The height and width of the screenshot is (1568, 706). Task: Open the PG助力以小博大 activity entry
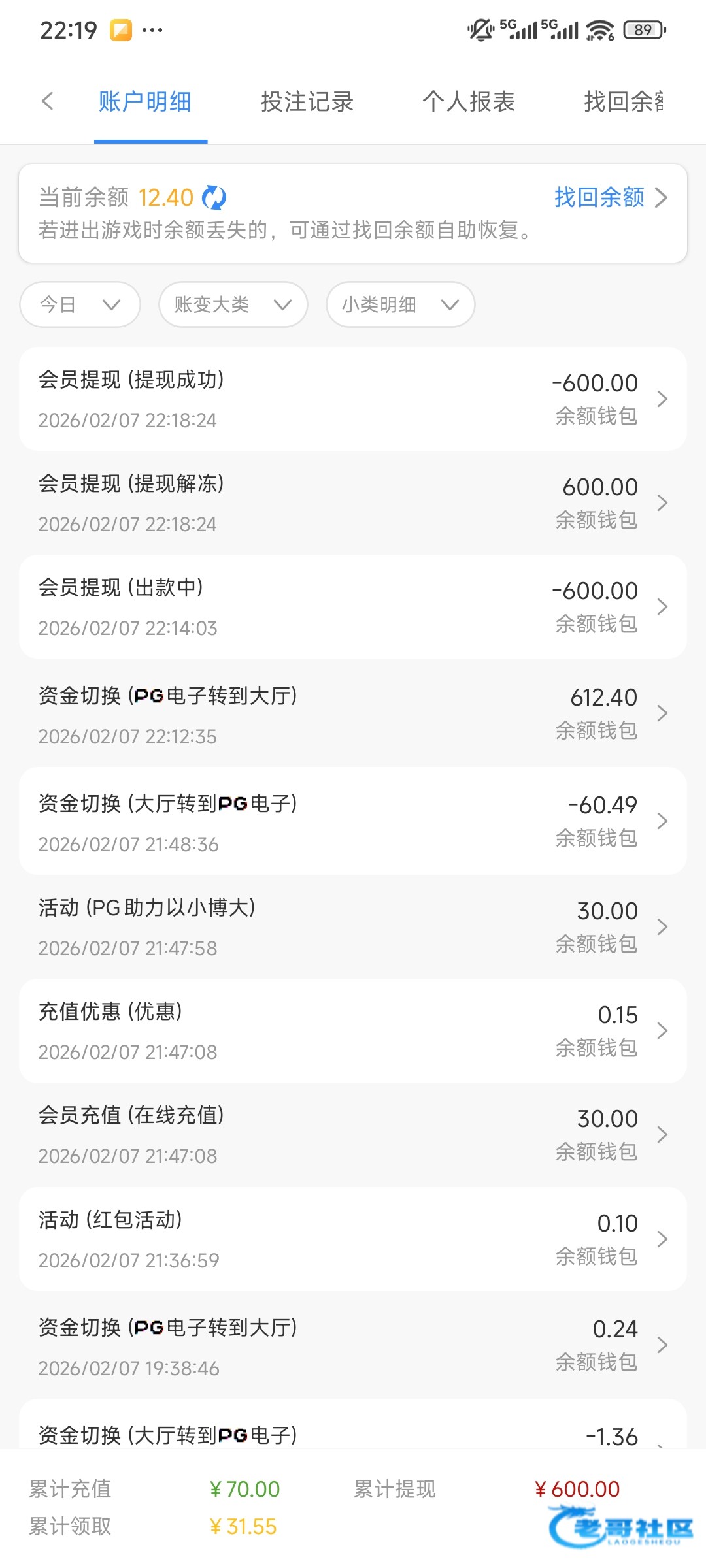point(353,927)
